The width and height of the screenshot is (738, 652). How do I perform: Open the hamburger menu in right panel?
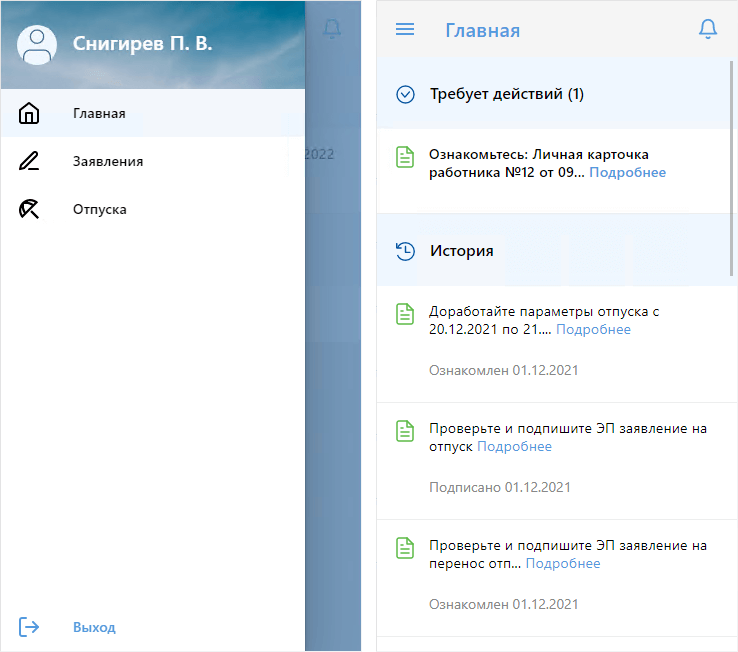click(405, 29)
